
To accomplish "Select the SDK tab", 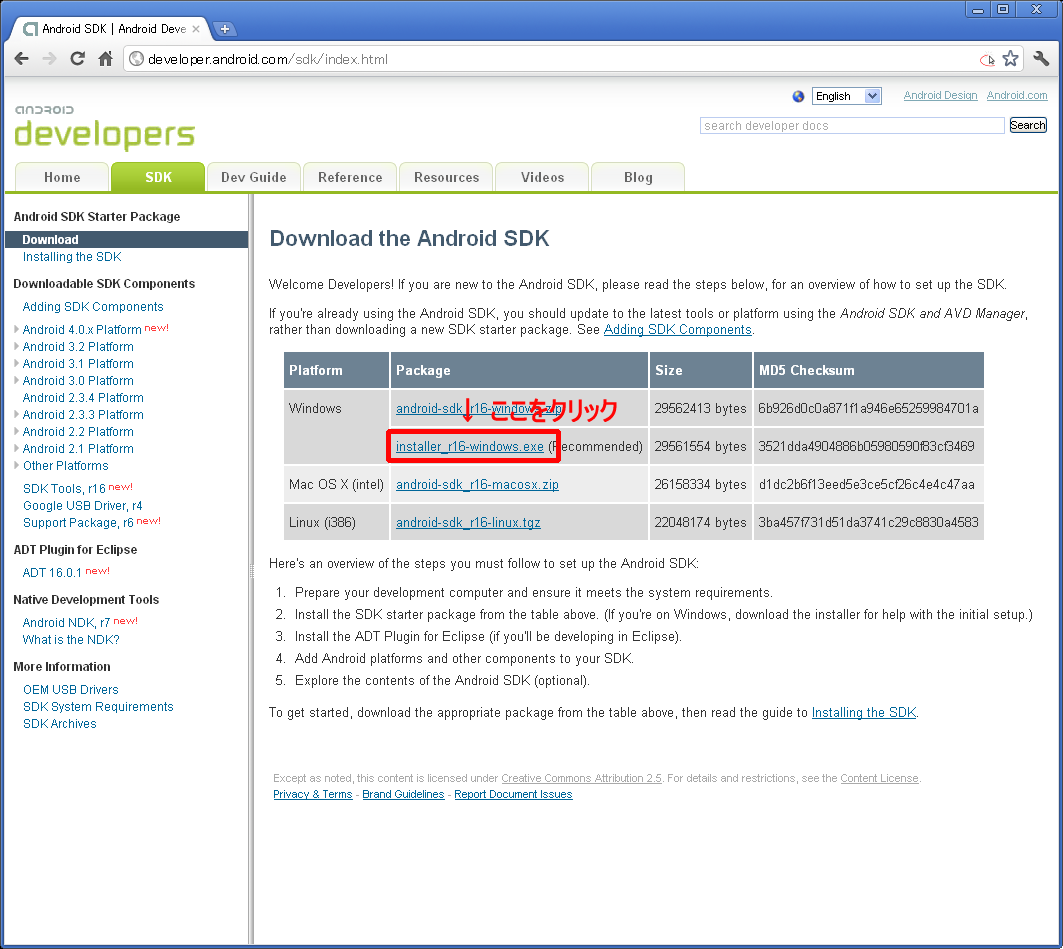I will (158, 177).
